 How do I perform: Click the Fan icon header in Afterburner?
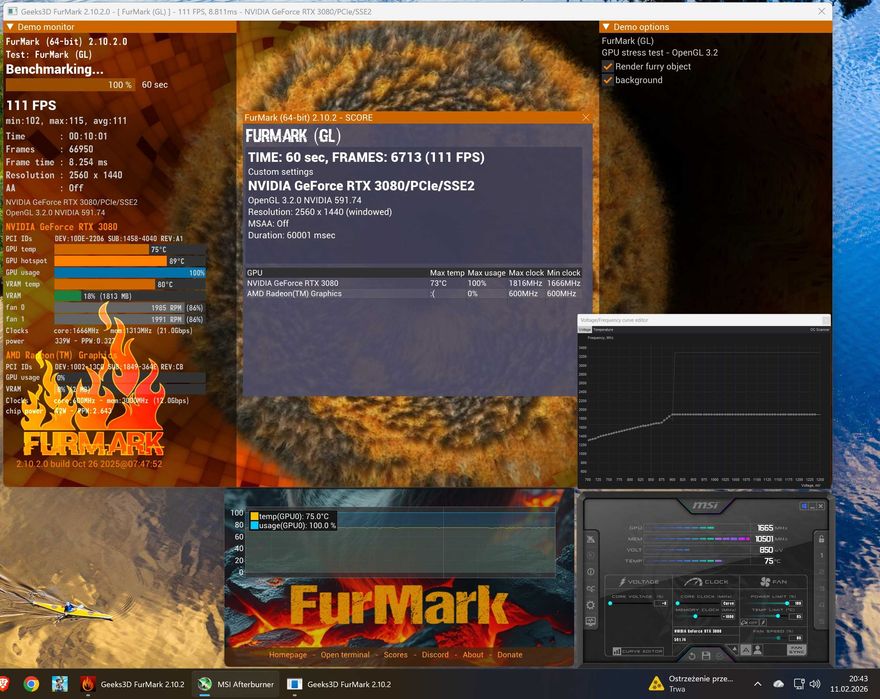click(x=766, y=582)
